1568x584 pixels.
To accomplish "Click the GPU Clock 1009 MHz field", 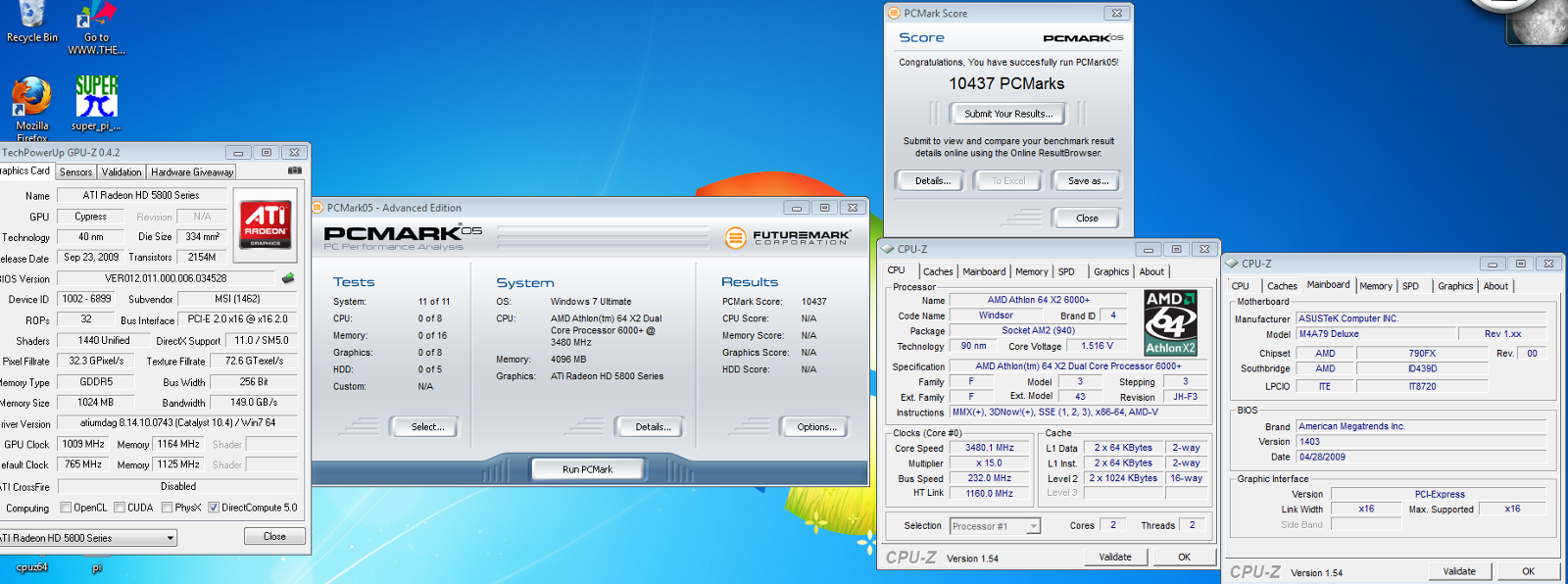I will point(83,444).
